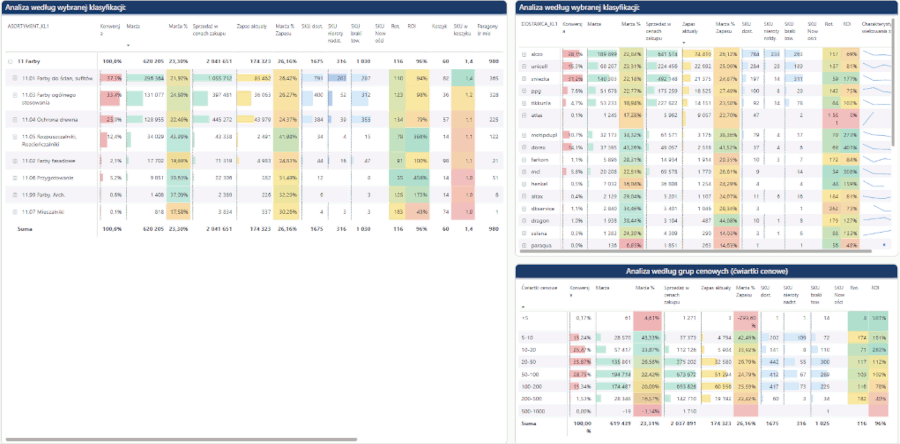Expand 11.01 Farby do ścian, sufitów

[15, 77]
